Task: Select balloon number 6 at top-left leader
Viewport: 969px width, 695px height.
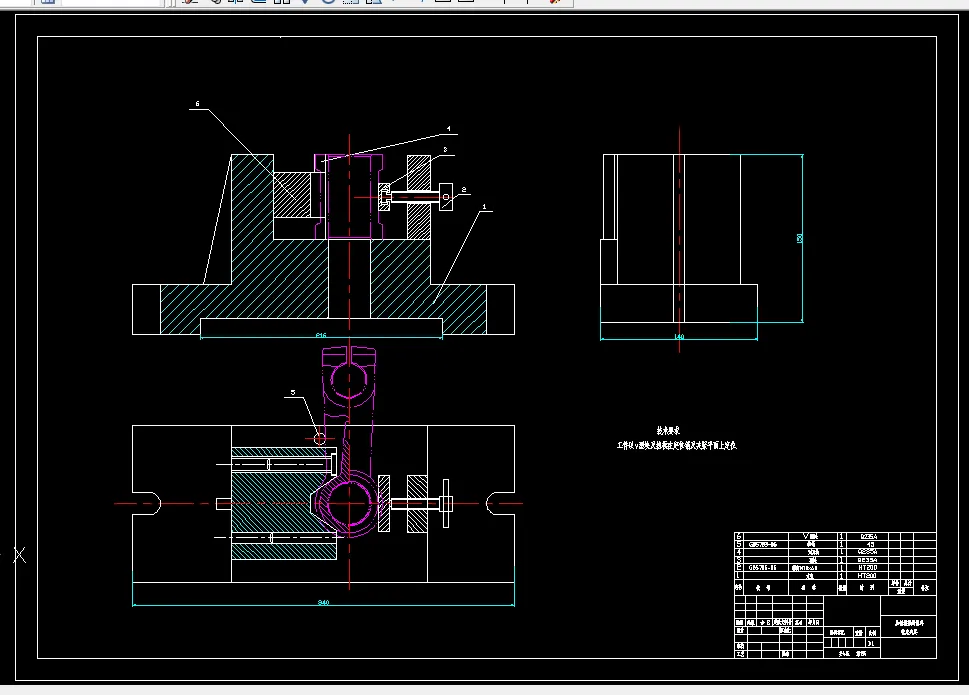Action: click(x=197, y=104)
